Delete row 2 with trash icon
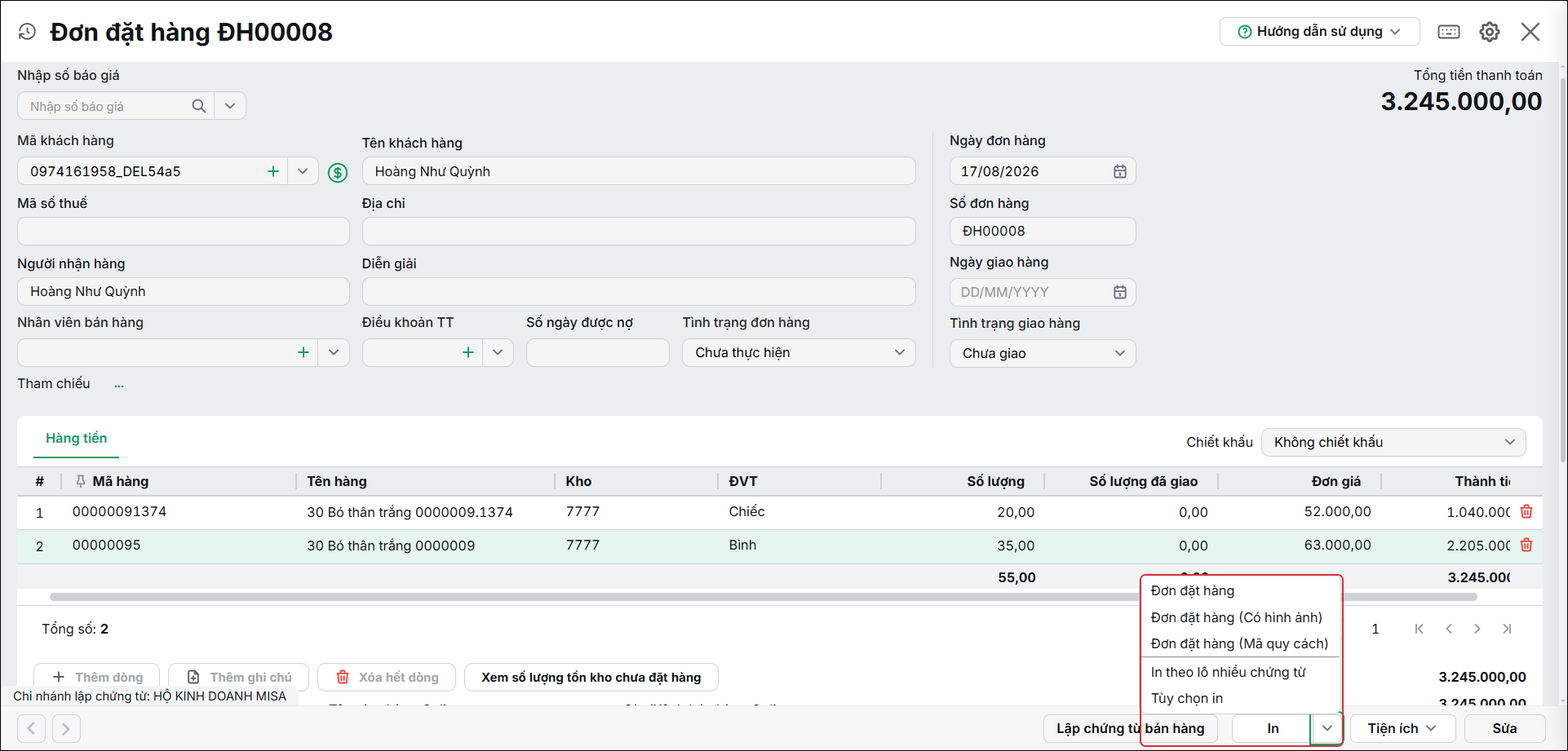Viewport: 1568px width, 751px height. coord(1526,545)
